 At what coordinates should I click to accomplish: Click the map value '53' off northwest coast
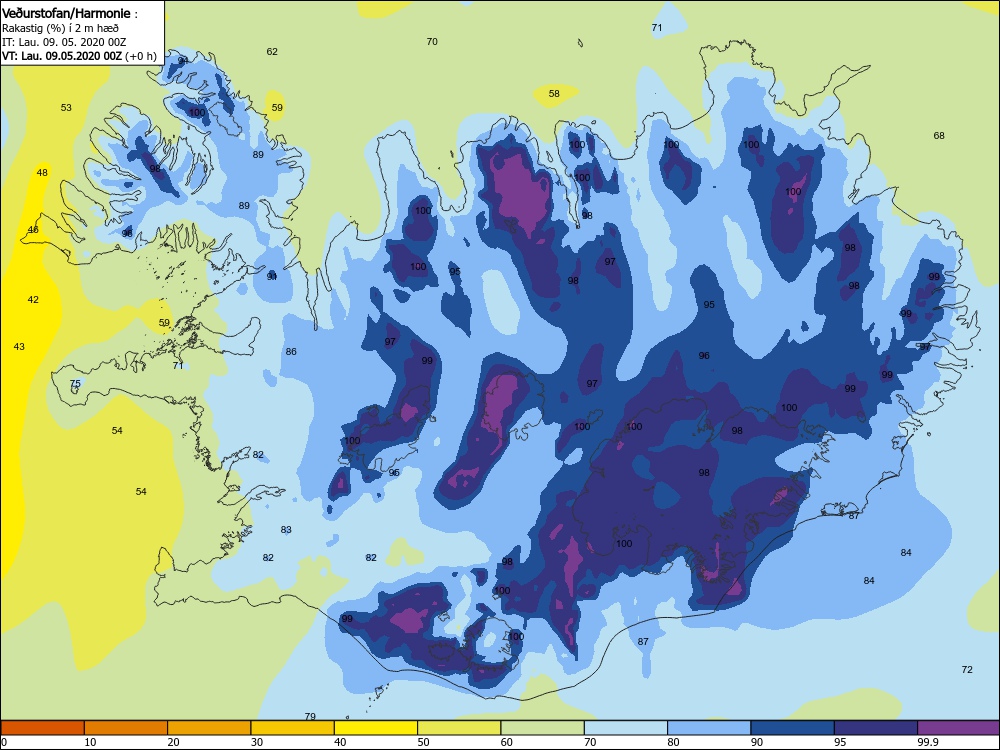click(66, 108)
